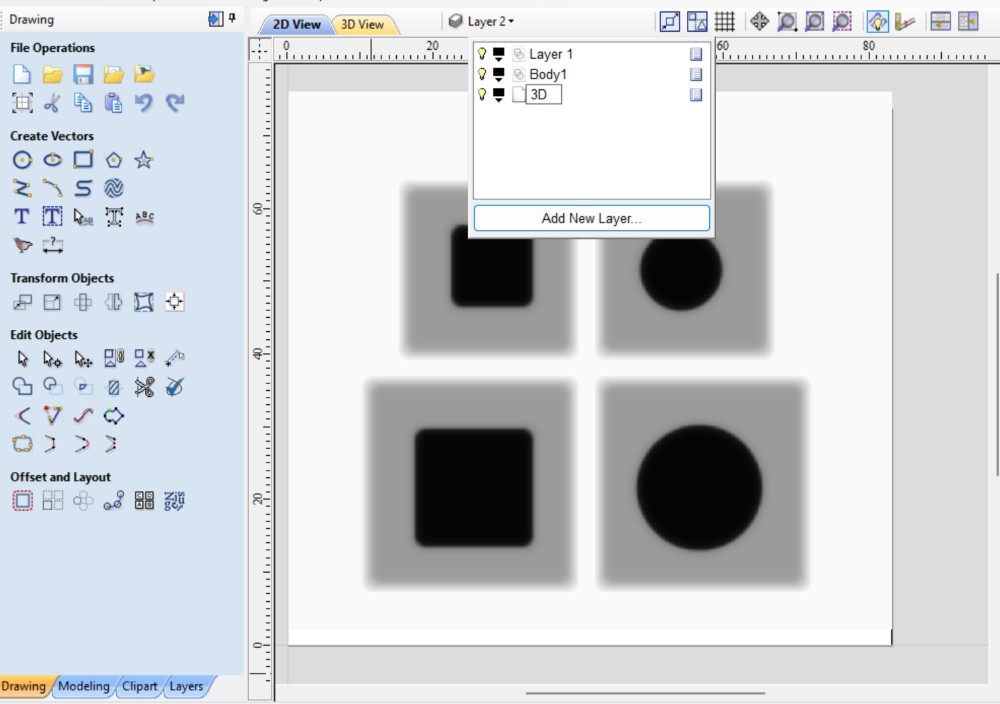This screenshot has height=704, width=1000.
Task: Select the Draw Ellipse tool
Action: (52, 159)
